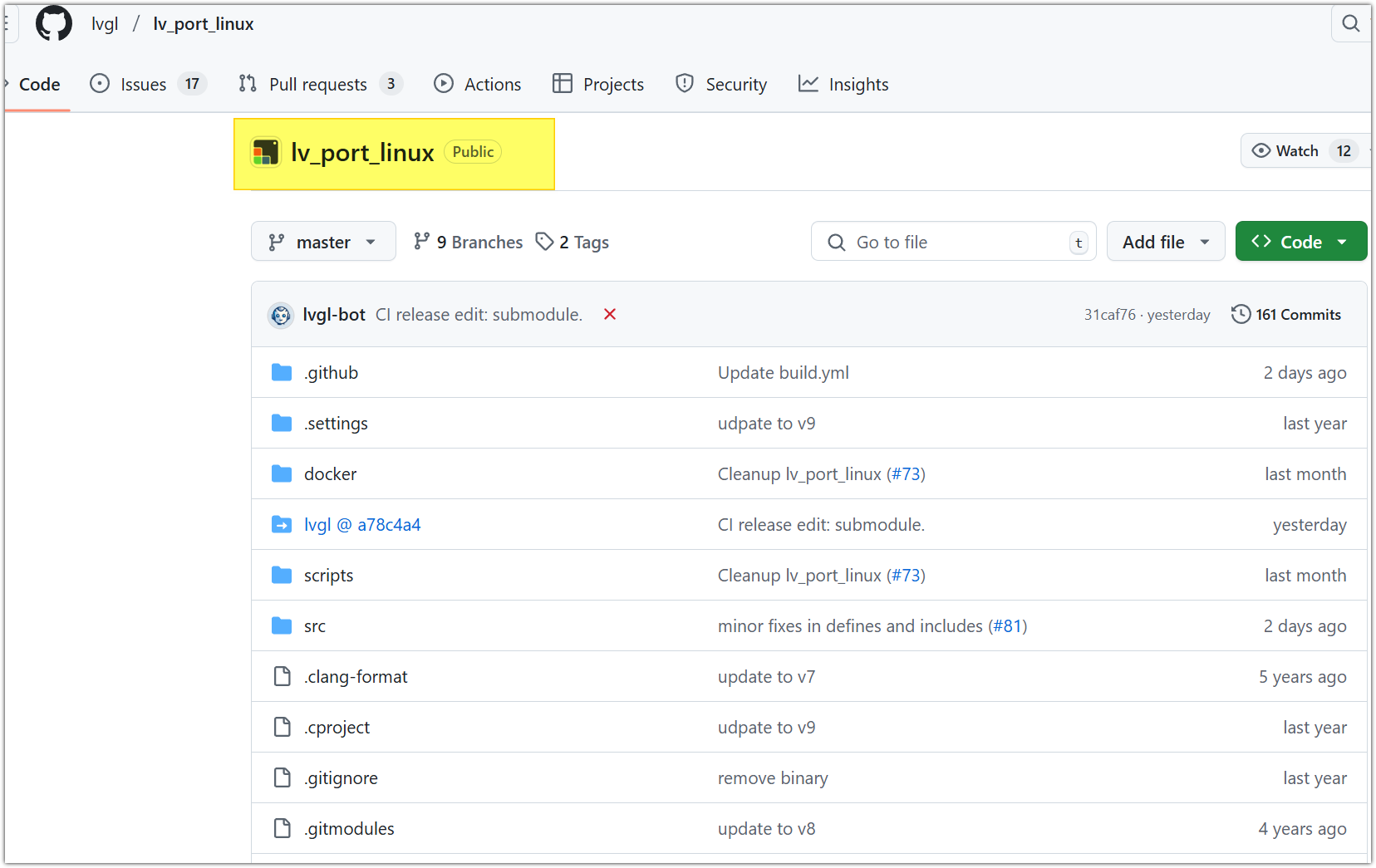Open the .github folder icon
This screenshot has width=1376, height=868.
point(281,372)
